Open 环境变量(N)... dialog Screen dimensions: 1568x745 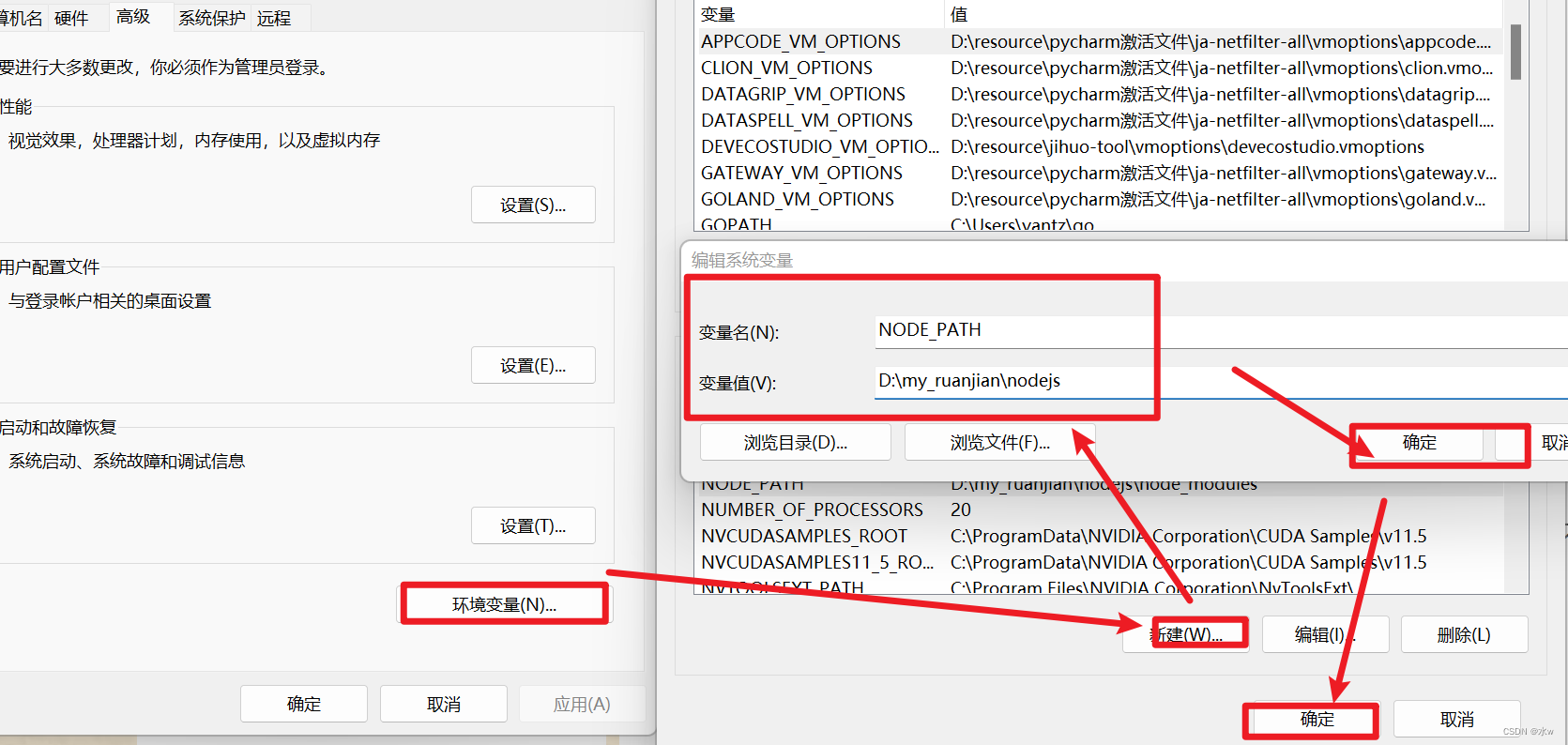point(505,604)
